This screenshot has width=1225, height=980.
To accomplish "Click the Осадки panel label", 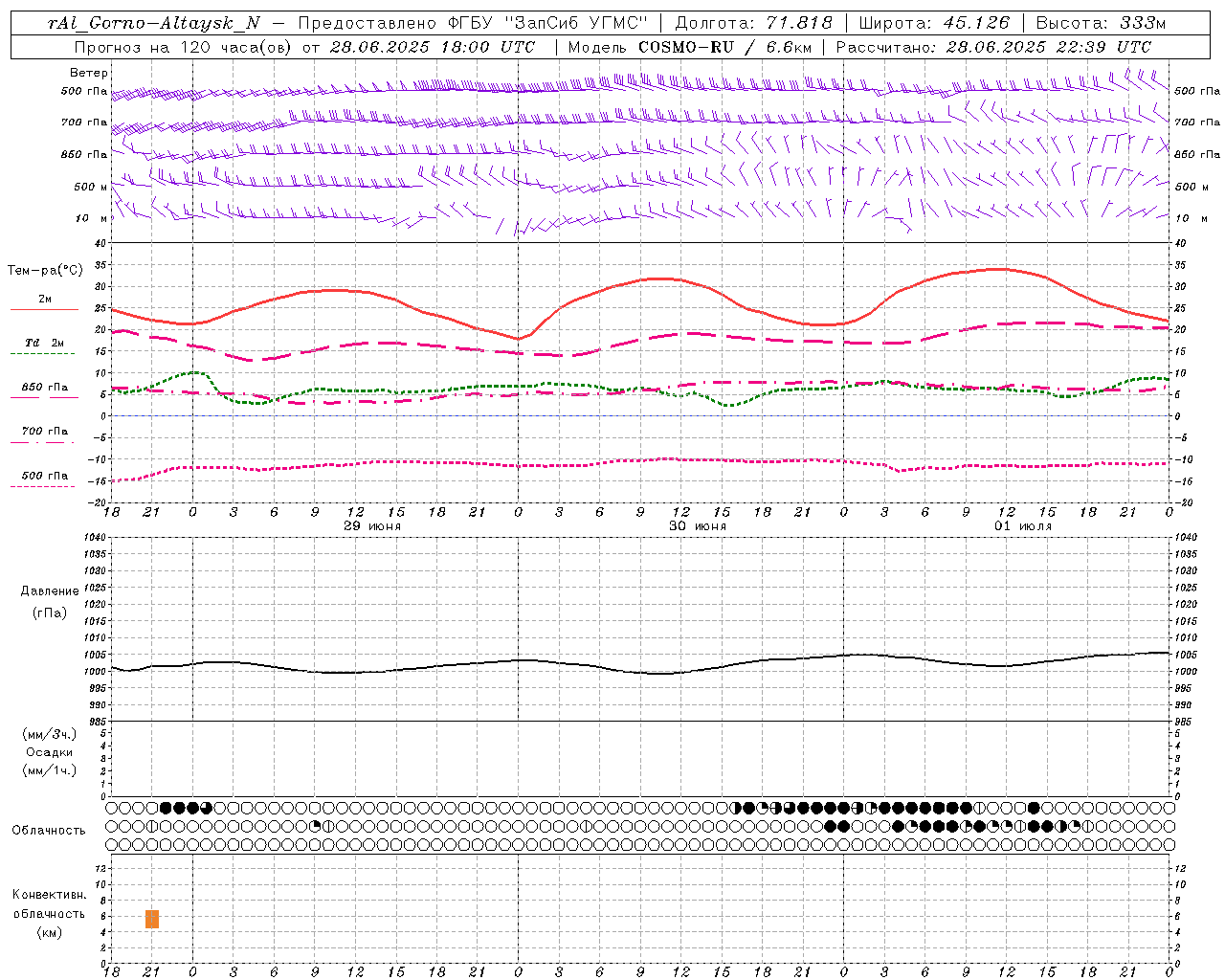I will [x=50, y=752].
